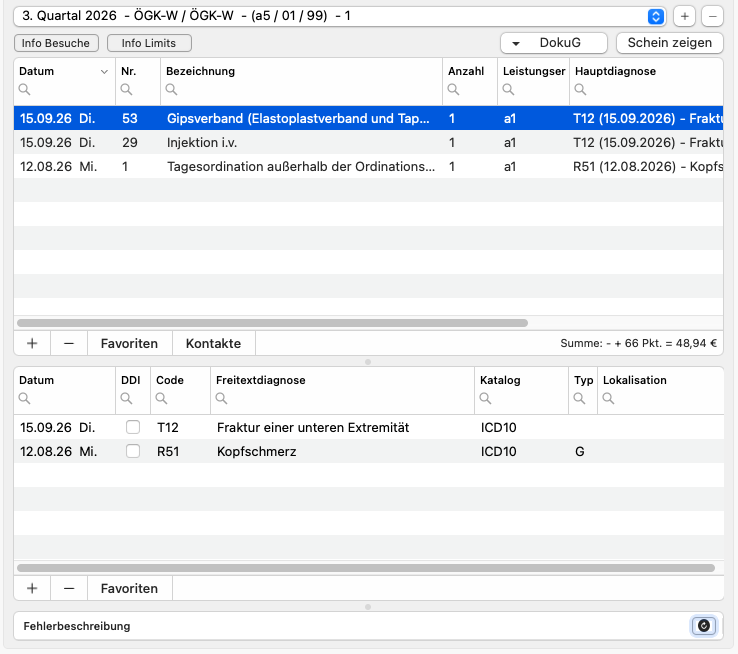
Task: Tick the DDI checkbox for the R51 Kopfschmerz row
Action: (133, 451)
